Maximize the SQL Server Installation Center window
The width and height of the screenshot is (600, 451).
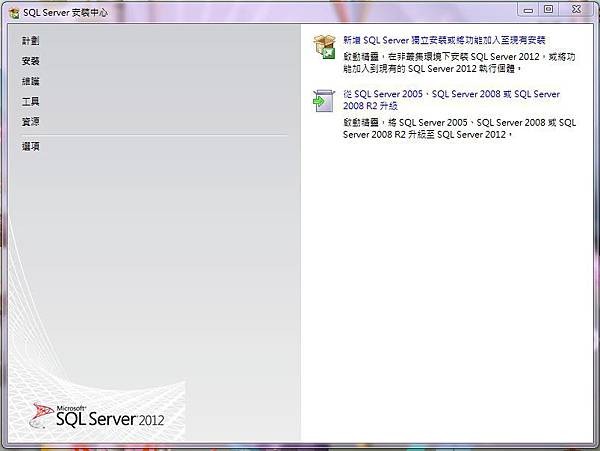point(549,10)
